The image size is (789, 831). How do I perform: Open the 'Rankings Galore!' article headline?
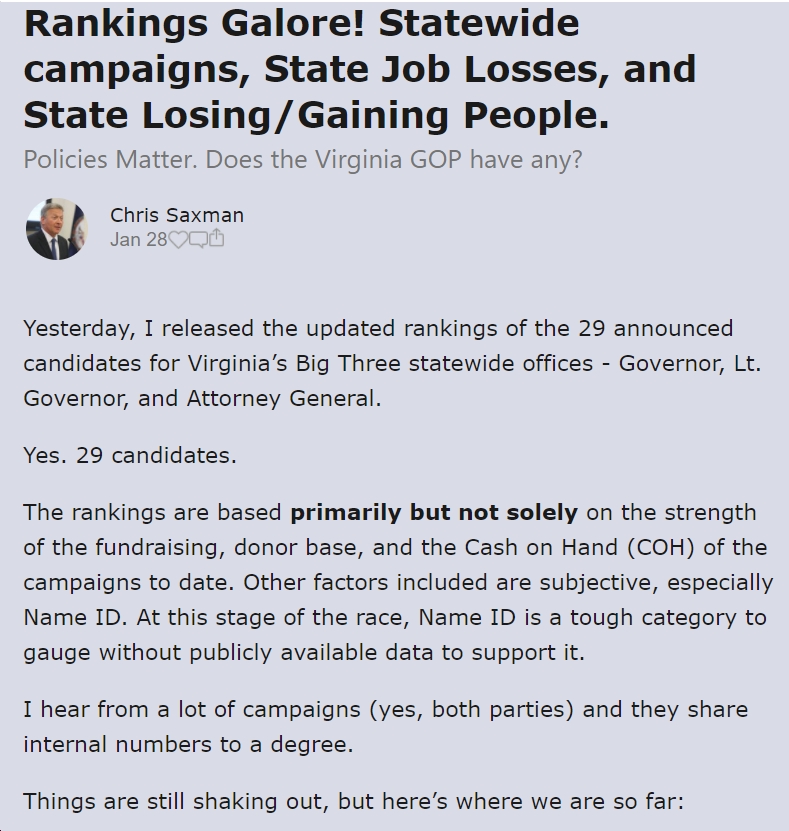[x=360, y=69]
